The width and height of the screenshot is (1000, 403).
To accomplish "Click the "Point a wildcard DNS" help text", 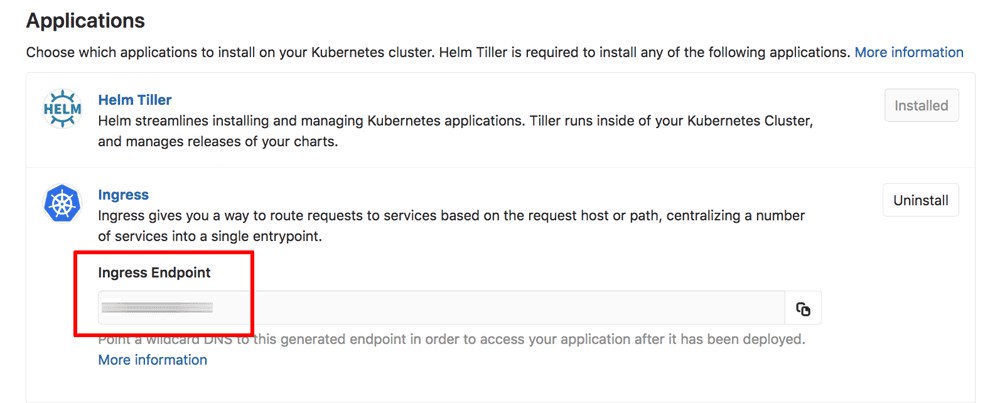I will click(450, 339).
